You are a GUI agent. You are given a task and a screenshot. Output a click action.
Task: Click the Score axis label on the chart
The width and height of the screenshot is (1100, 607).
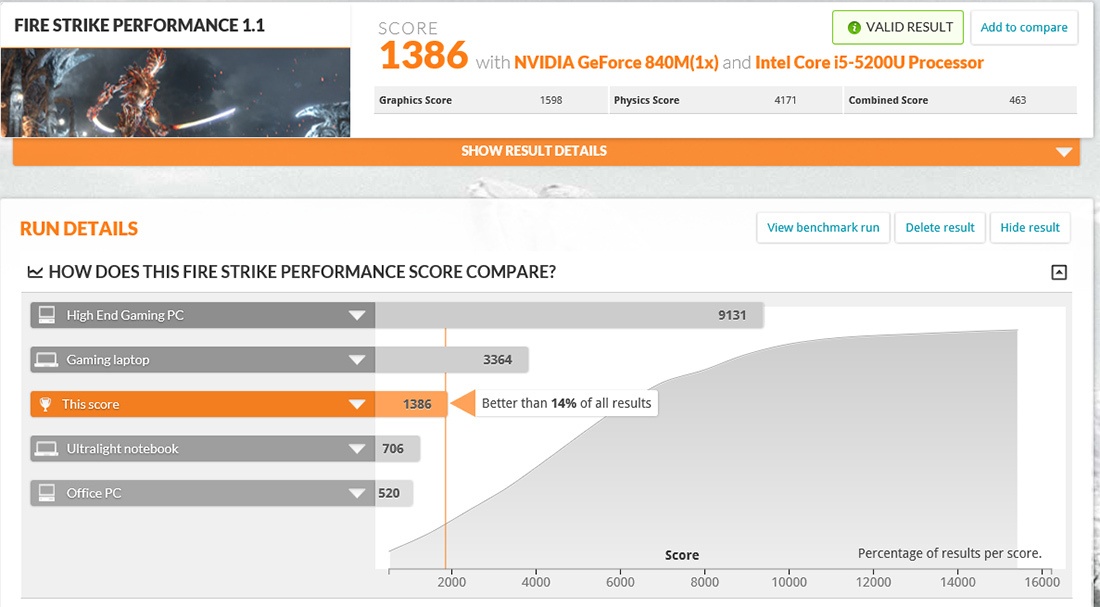coord(682,555)
